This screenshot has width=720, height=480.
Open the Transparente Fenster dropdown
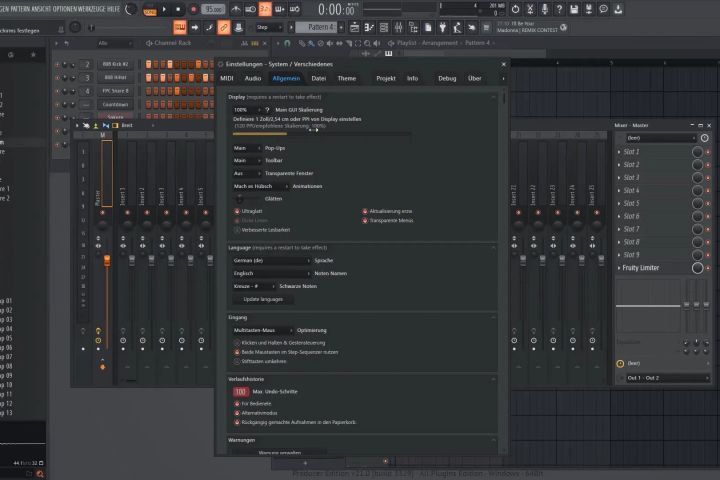pos(247,174)
